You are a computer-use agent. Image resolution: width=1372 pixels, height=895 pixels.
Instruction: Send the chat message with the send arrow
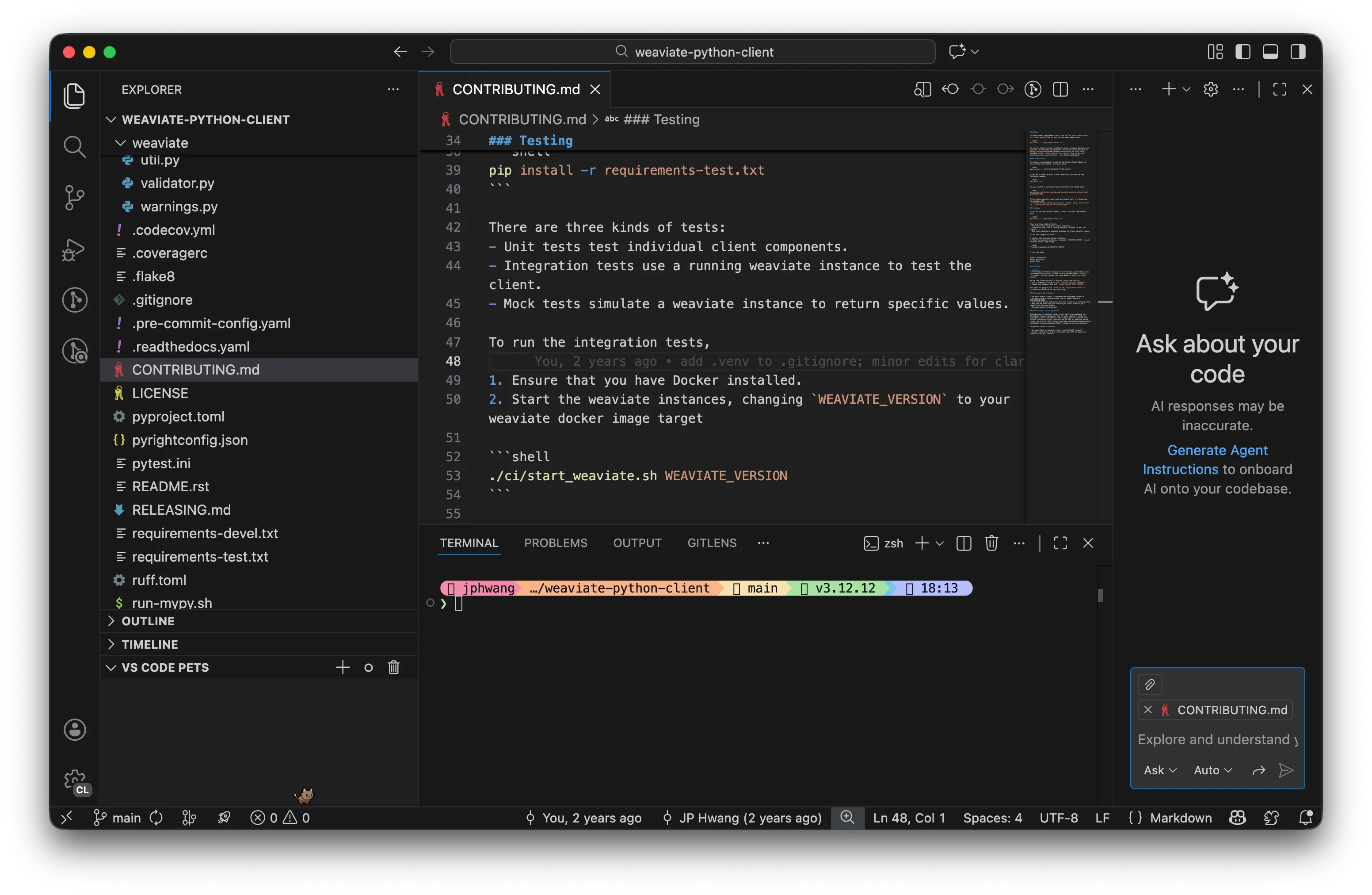[1286, 770]
